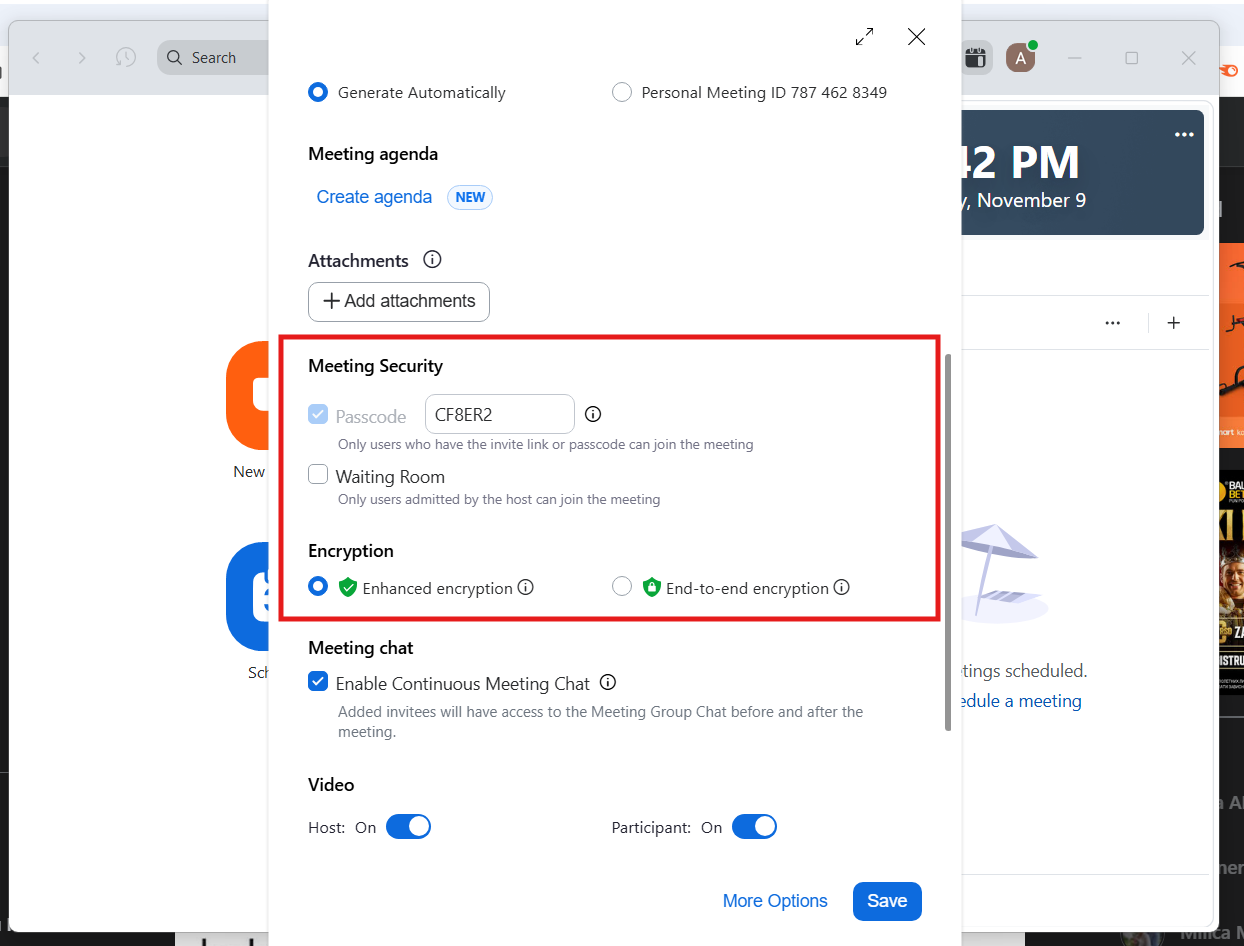1244x946 pixels.
Task: Click the Save button
Action: click(x=886, y=901)
